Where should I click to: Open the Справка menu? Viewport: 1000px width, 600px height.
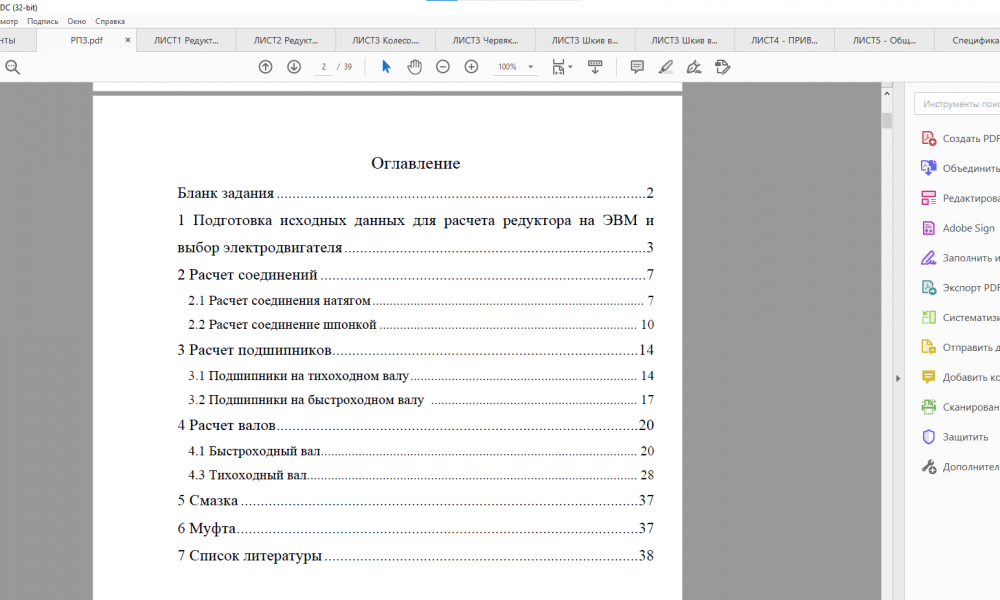pyautogui.click(x=110, y=20)
